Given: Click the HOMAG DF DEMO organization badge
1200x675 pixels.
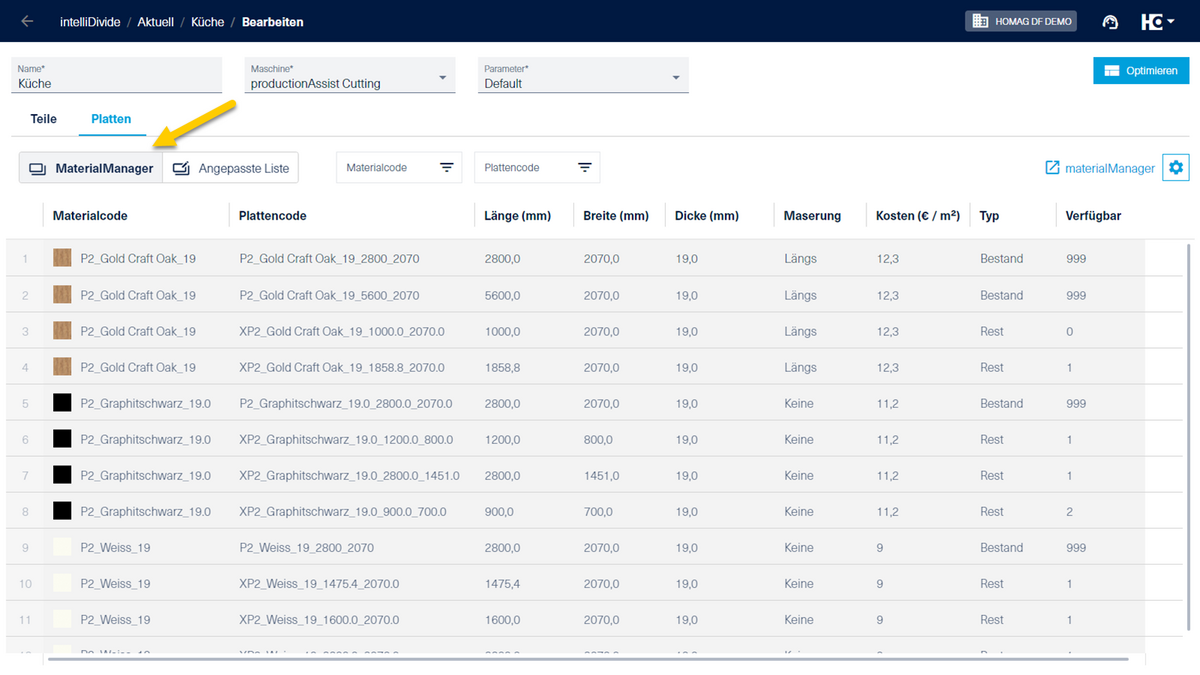Looking at the screenshot, I should [1021, 21].
